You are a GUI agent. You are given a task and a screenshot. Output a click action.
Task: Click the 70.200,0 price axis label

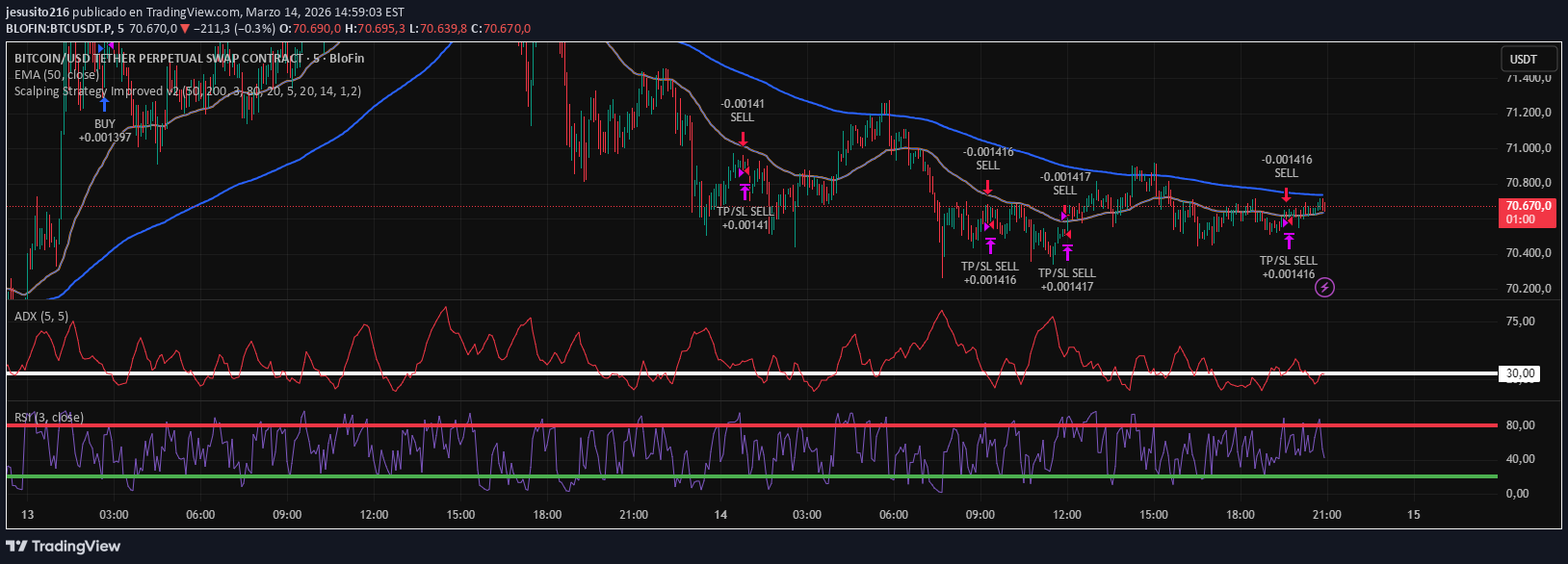(x=1528, y=289)
